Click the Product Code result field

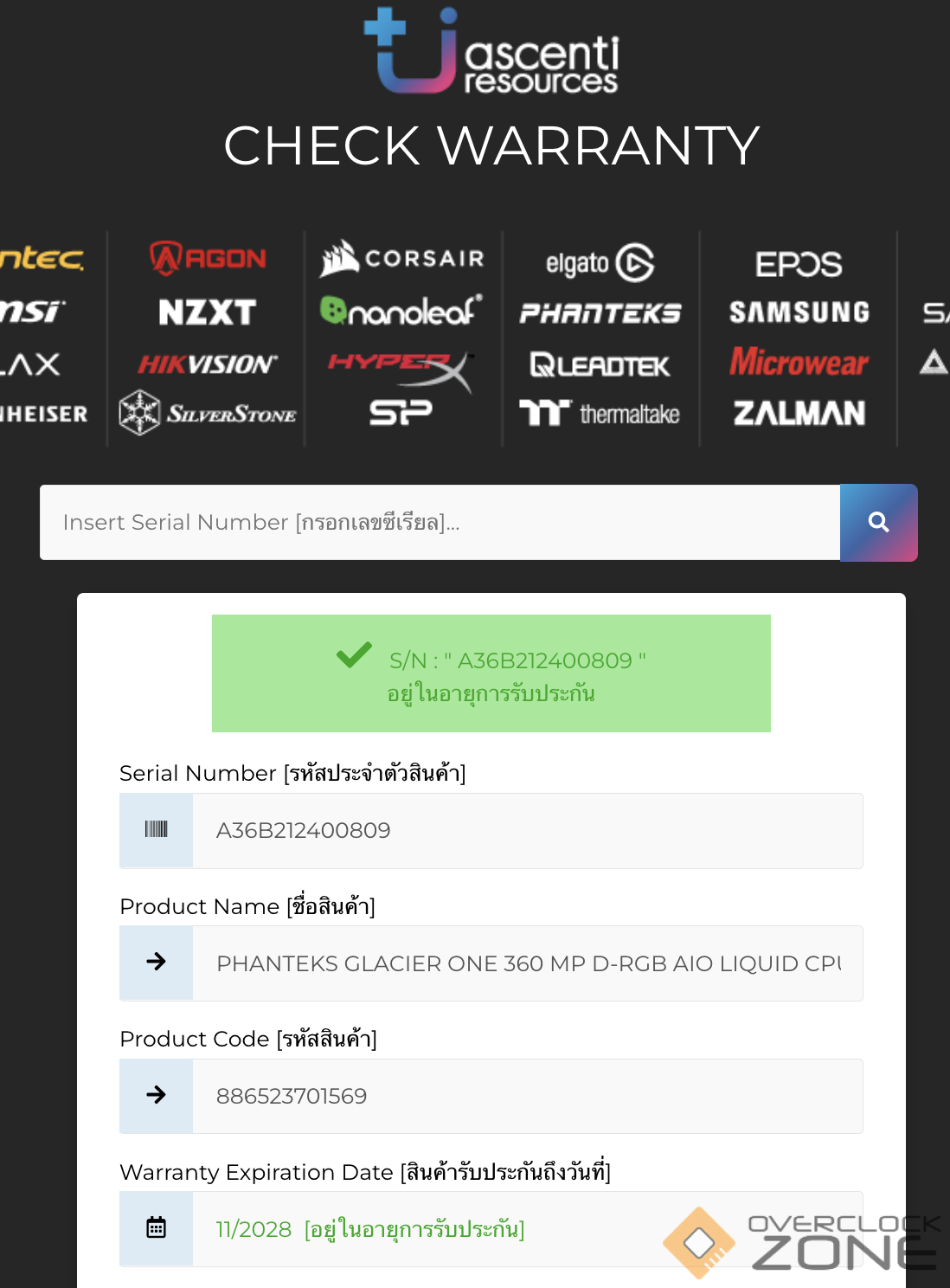click(527, 1096)
